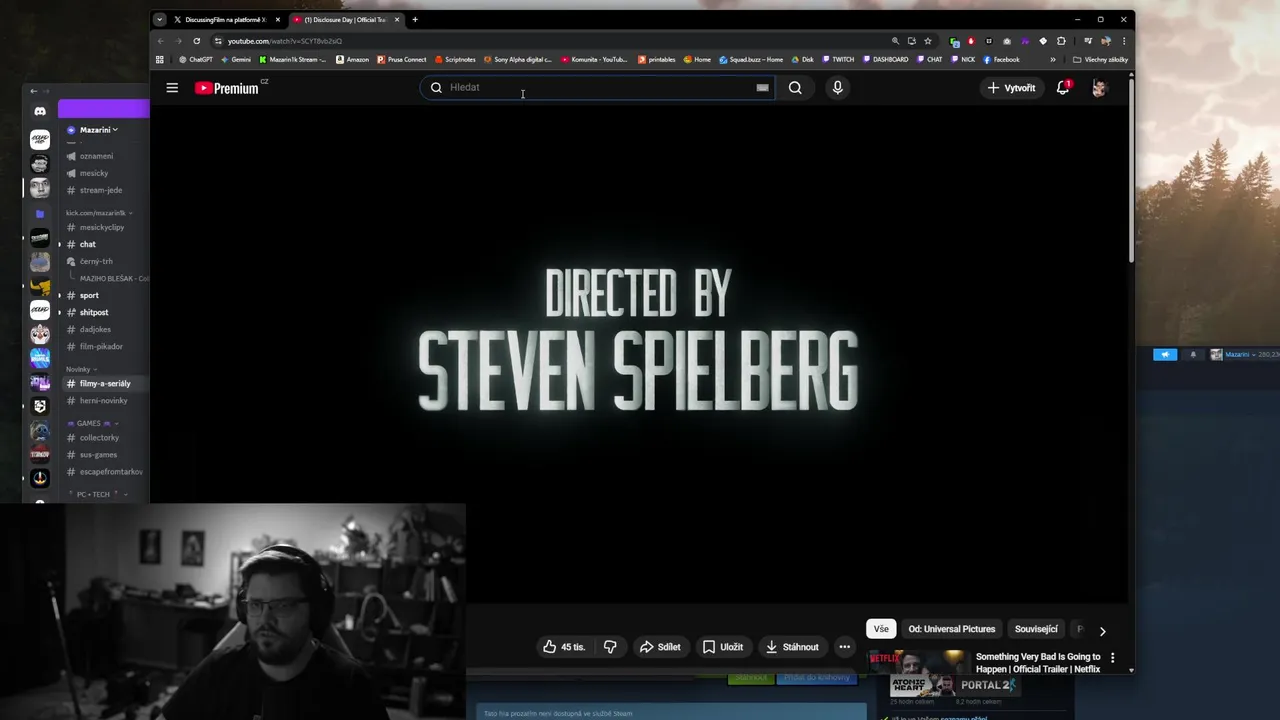The height and width of the screenshot is (720, 1280).
Task: Open the herni-novinky Discord channel
Action: click(103, 401)
